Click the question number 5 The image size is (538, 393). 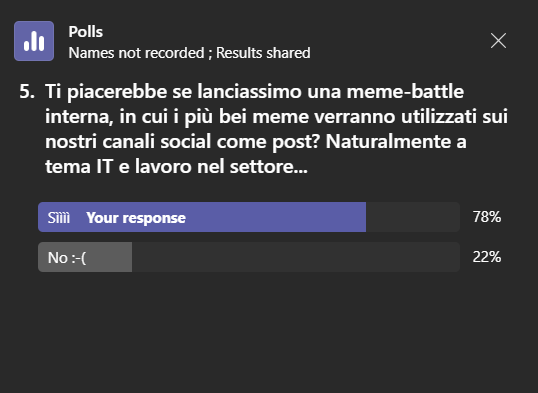click(x=27, y=92)
